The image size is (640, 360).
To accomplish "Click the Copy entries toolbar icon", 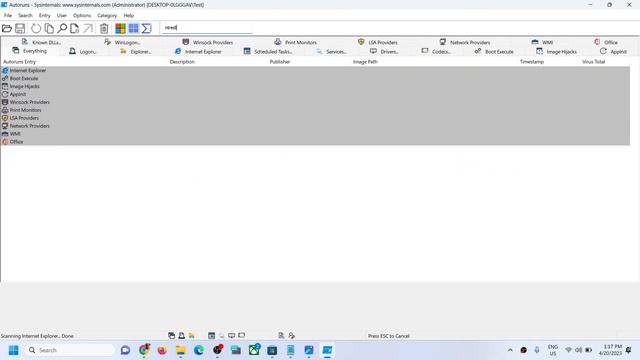I will (x=49, y=28).
